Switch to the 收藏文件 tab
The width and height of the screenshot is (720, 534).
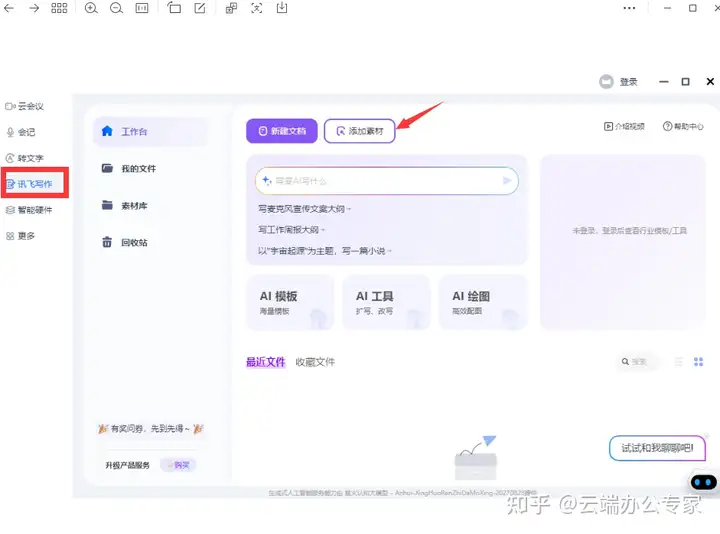click(315, 362)
